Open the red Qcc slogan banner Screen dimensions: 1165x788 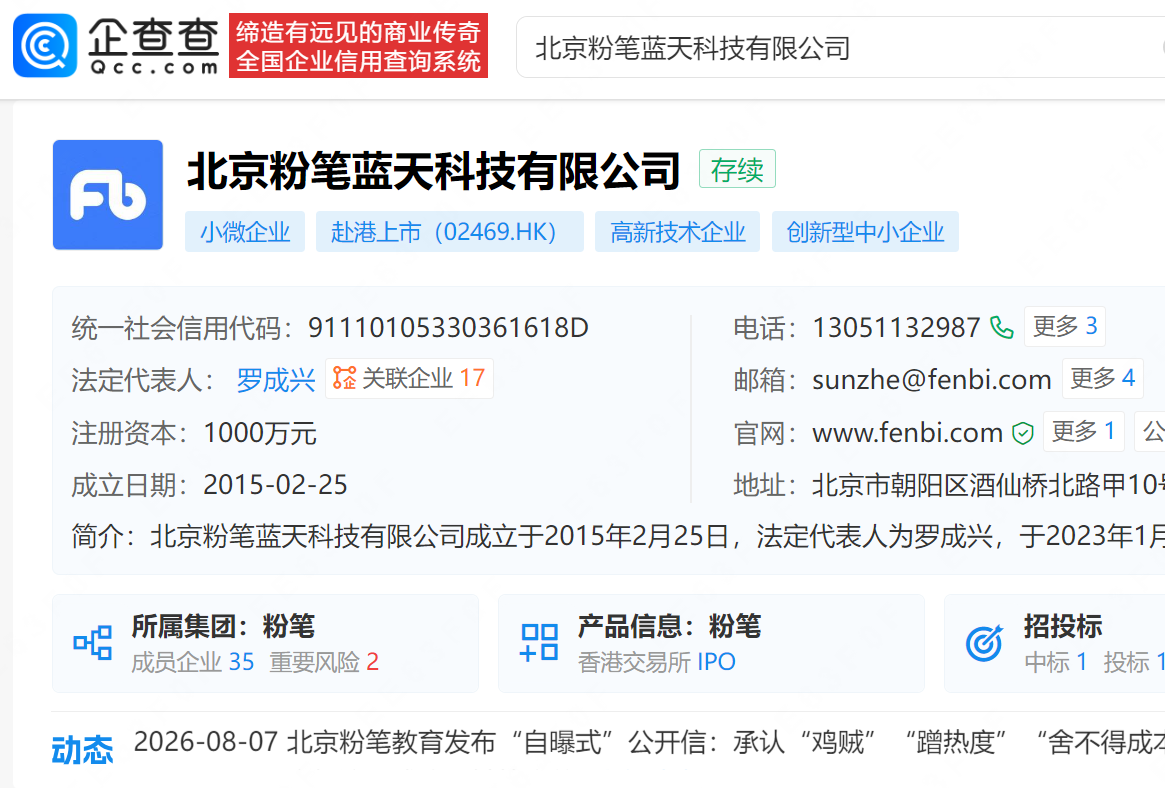click(358, 45)
